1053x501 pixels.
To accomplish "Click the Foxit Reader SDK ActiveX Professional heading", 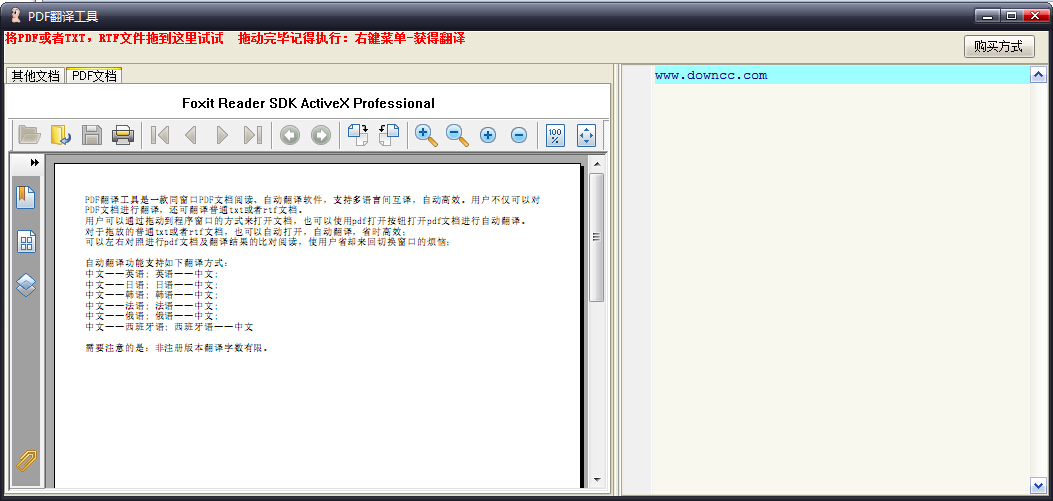I will coord(308,103).
